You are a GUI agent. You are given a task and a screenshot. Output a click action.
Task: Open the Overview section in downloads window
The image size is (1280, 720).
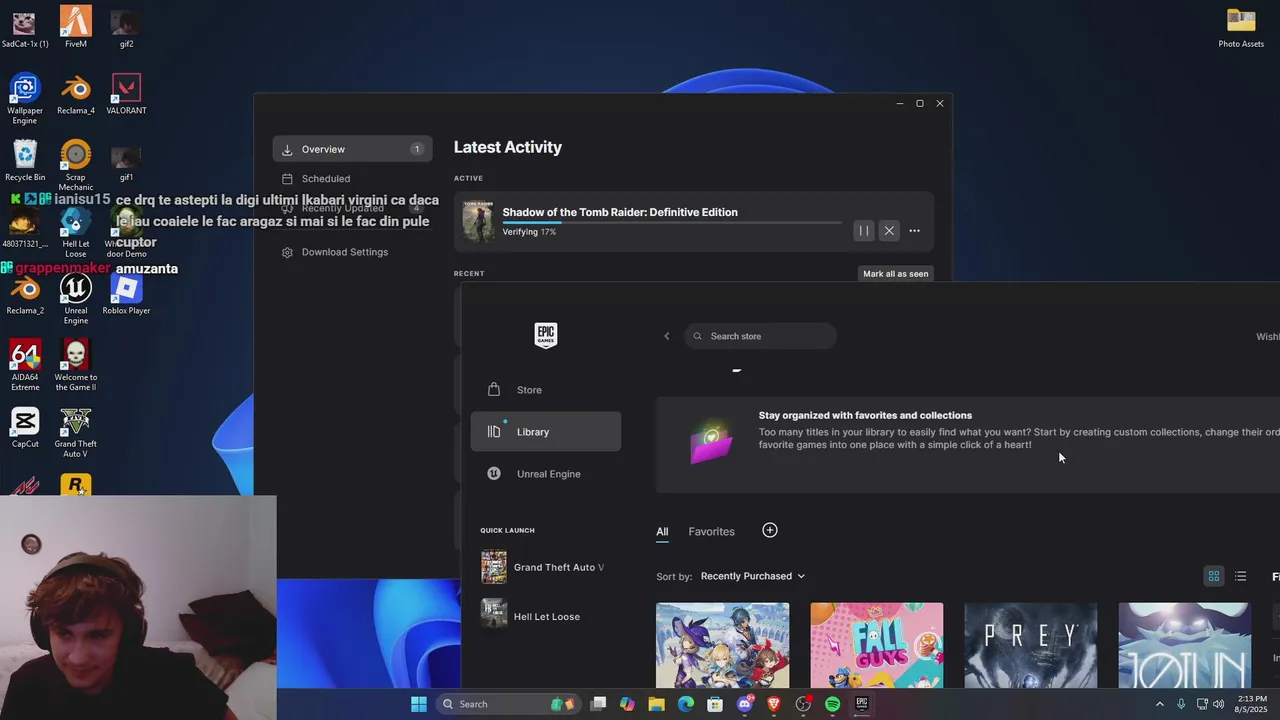pos(352,149)
